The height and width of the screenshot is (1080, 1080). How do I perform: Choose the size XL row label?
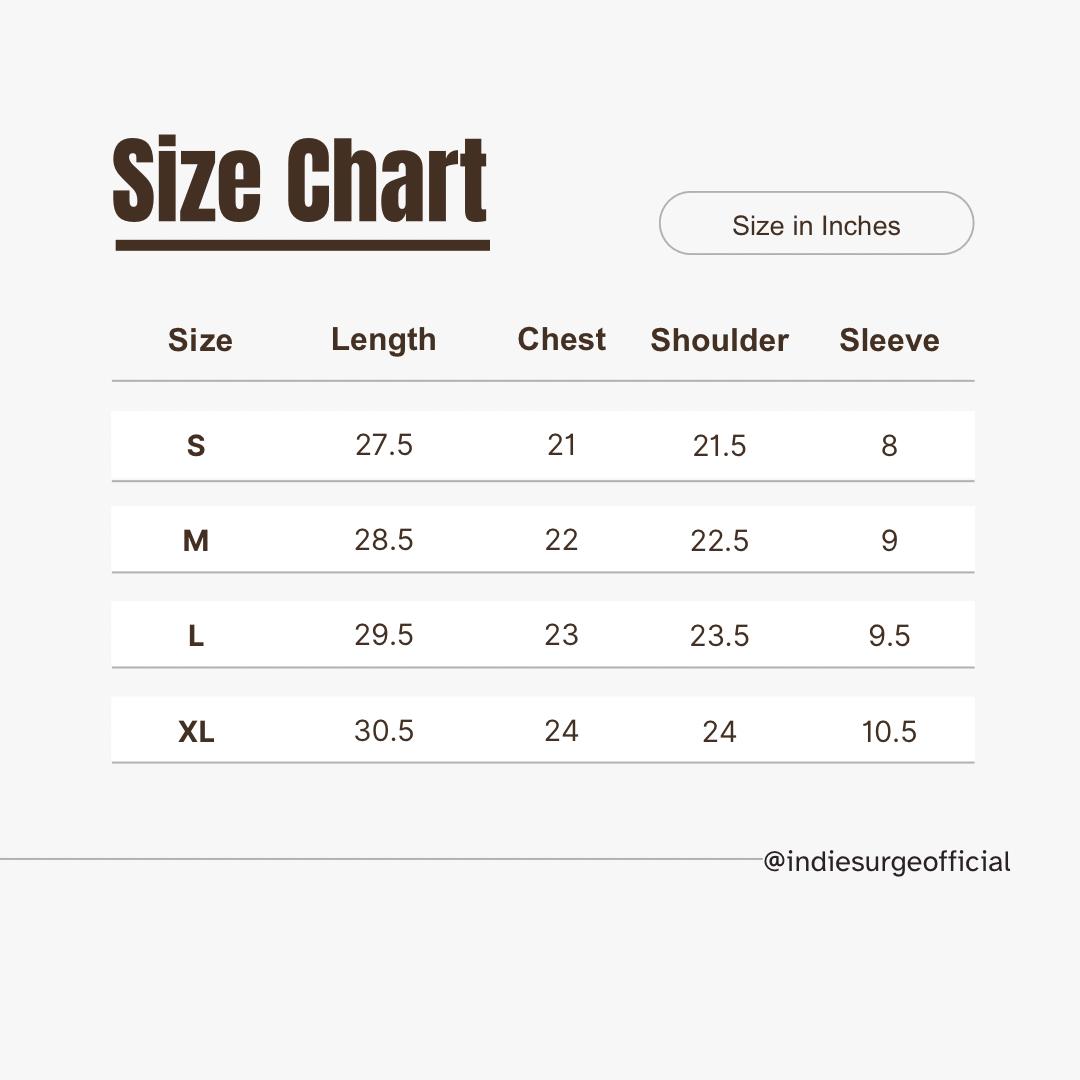[x=196, y=732]
